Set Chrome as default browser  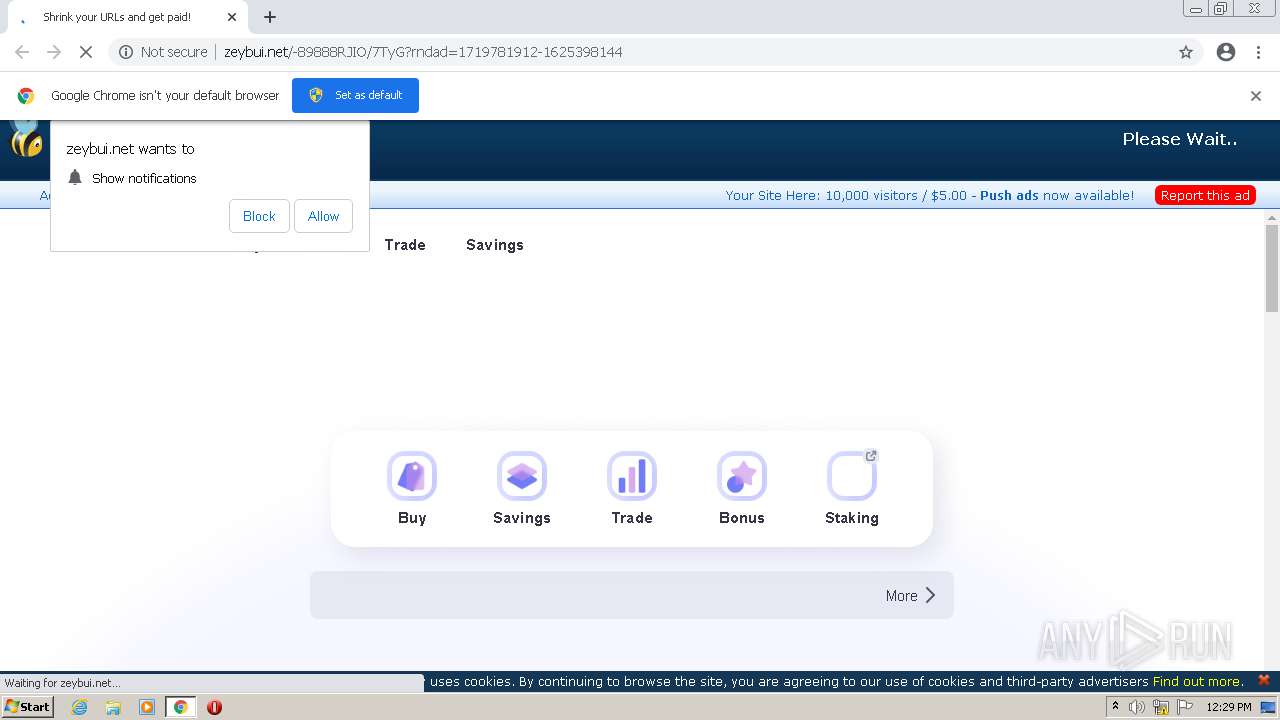(355, 96)
